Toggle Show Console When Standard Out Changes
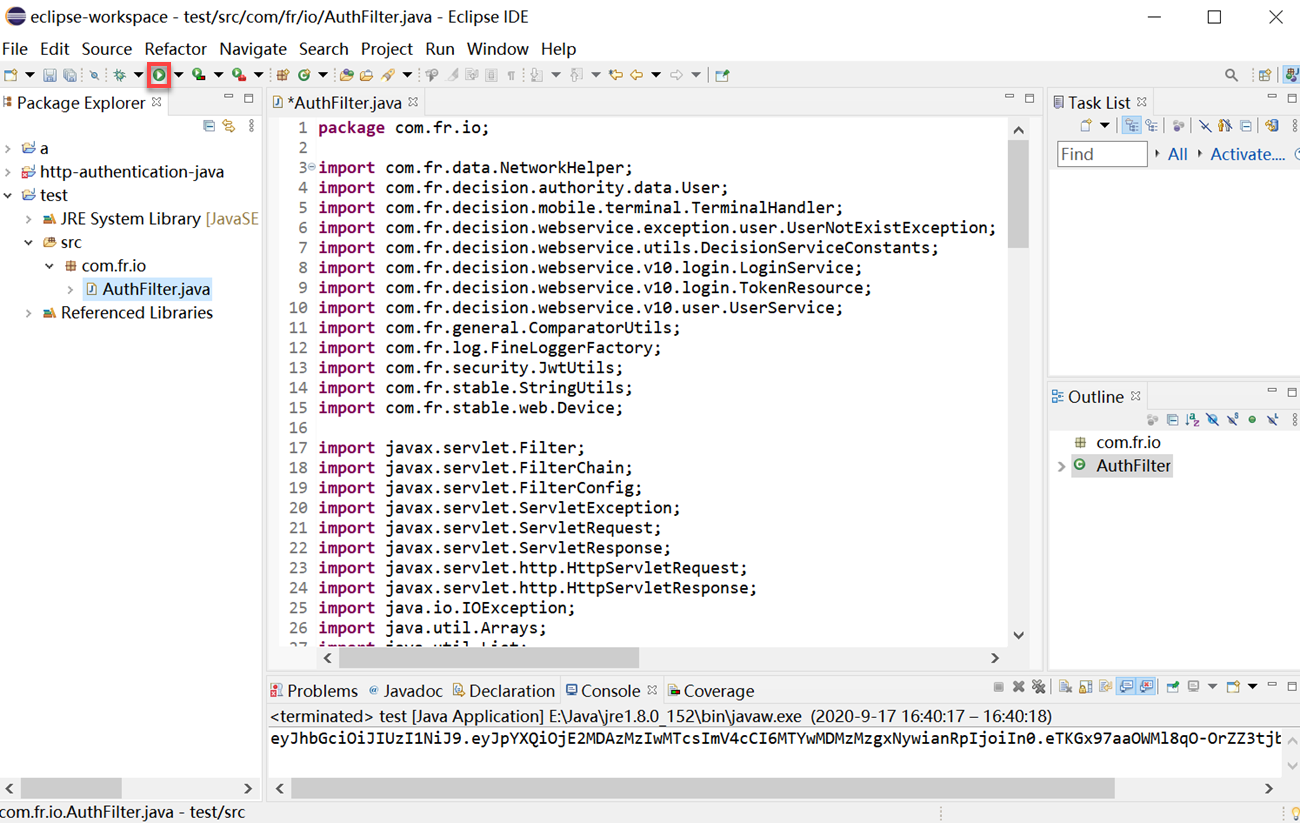 [1127, 687]
